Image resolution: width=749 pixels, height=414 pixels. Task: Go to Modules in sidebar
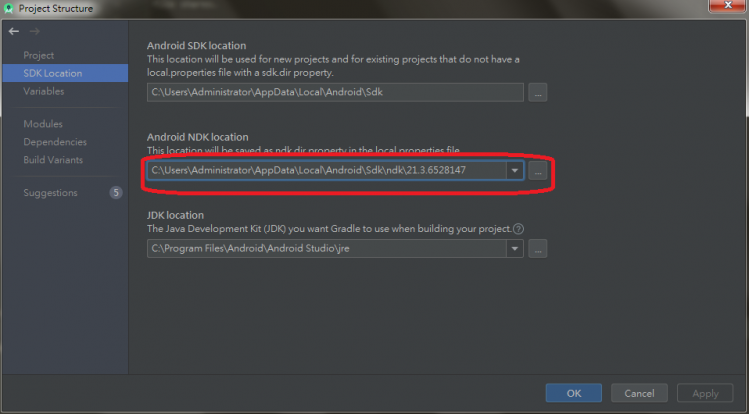43,124
